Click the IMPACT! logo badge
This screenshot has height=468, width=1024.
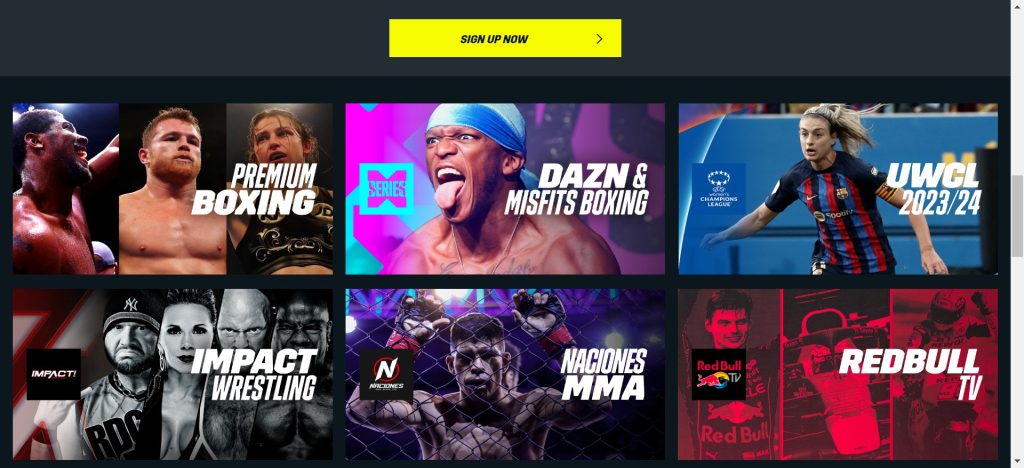[x=54, y=374]
